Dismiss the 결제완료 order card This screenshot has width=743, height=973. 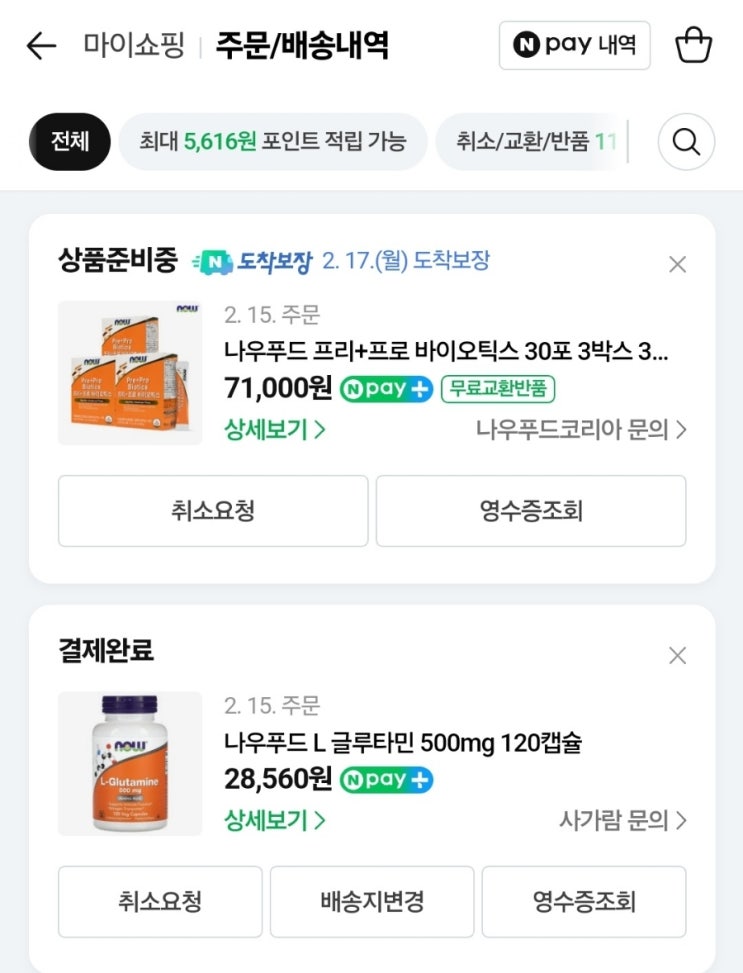(x=677, y=655)
